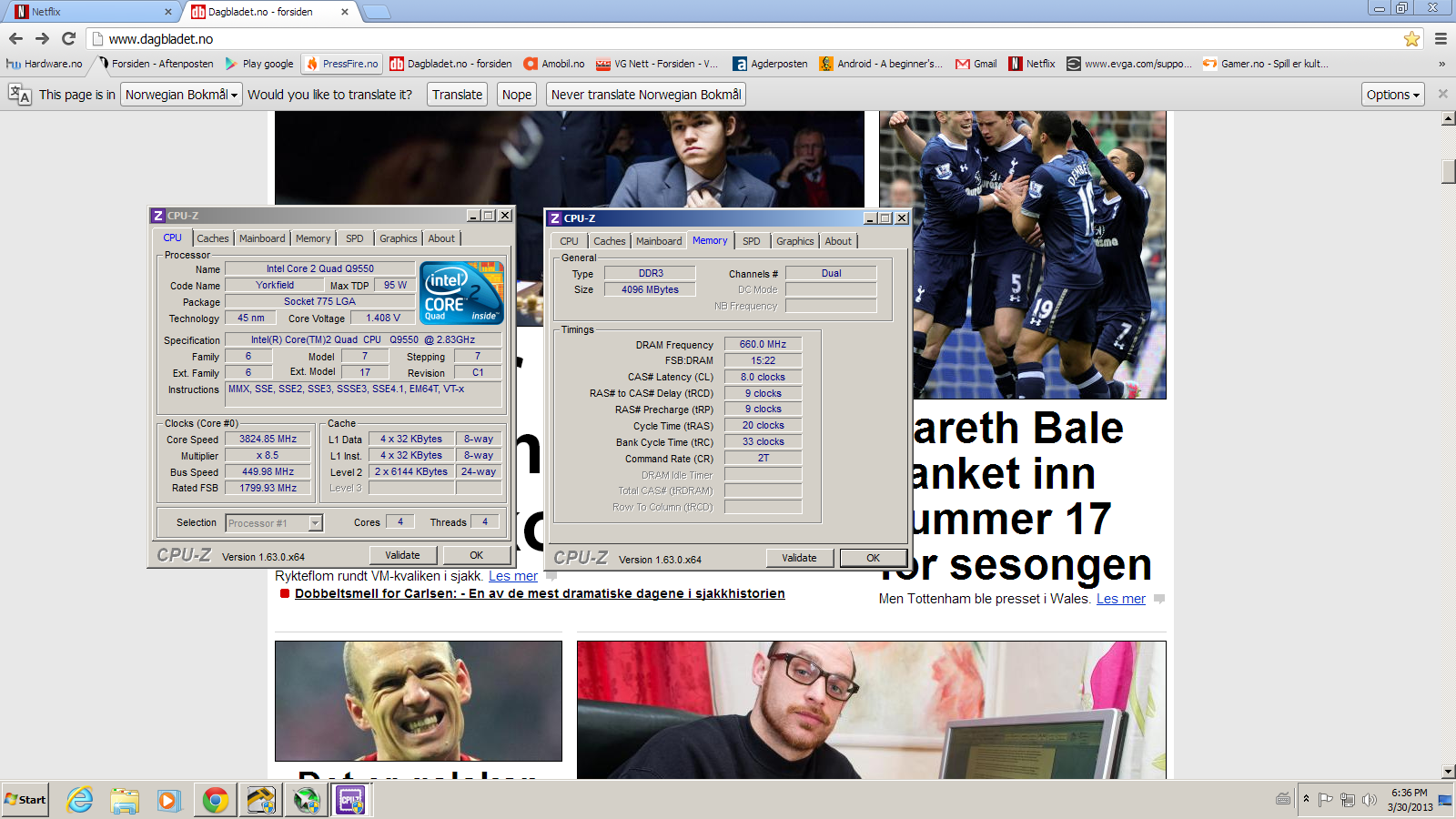Image resolution: width=1456 pixels, height=819 pixels.
Task: Open the Xbox ball icon in taskbar
Action: point(307,800)
